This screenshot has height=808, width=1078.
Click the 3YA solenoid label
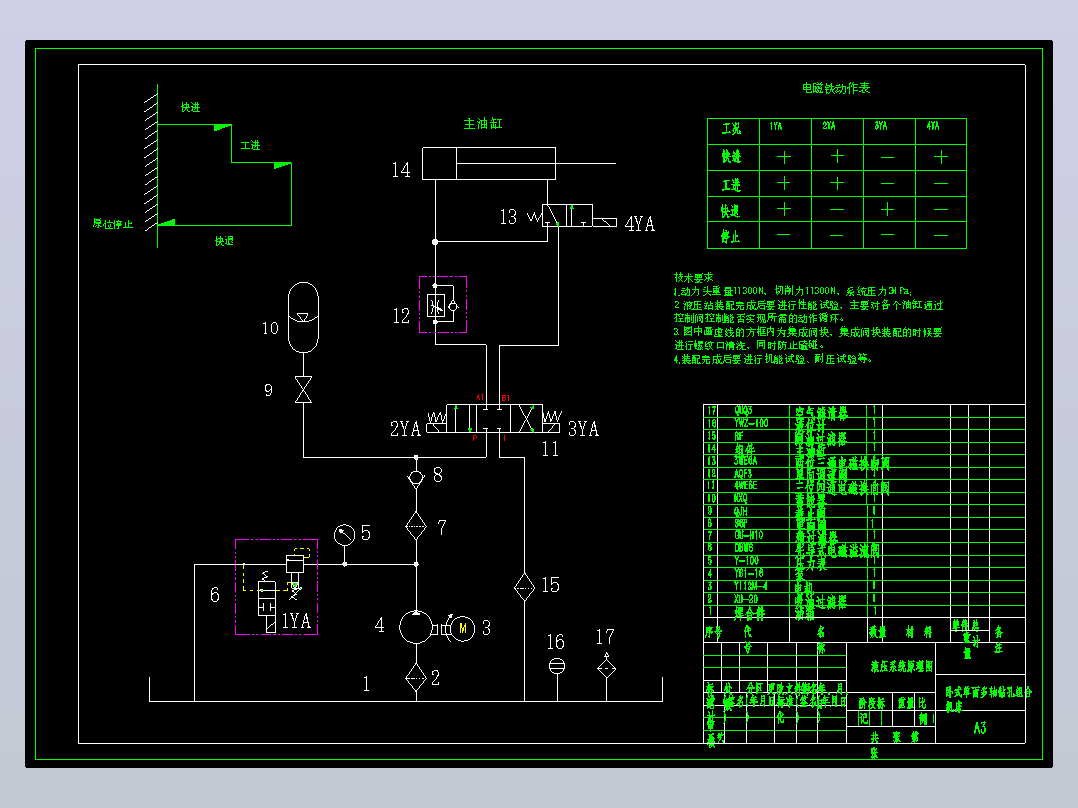point(583,428)
